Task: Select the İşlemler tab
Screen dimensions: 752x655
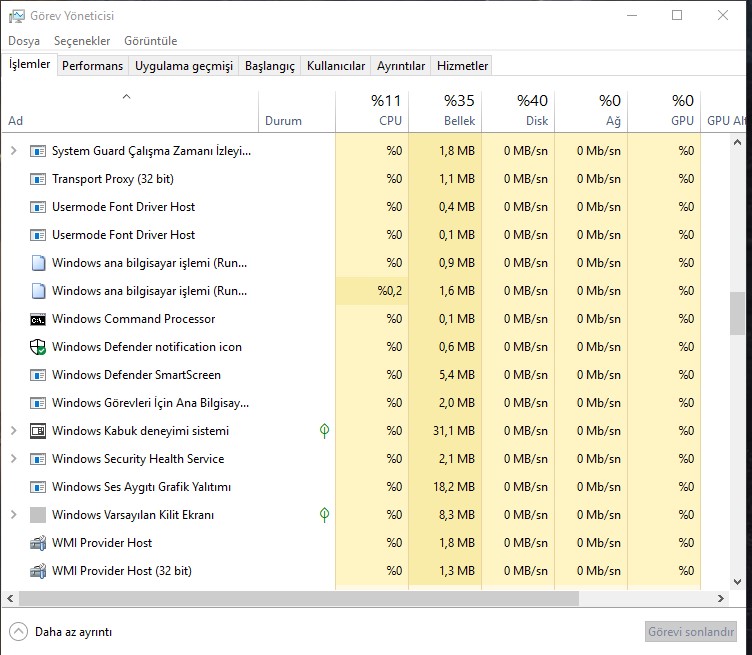Action: click(29, 64)
